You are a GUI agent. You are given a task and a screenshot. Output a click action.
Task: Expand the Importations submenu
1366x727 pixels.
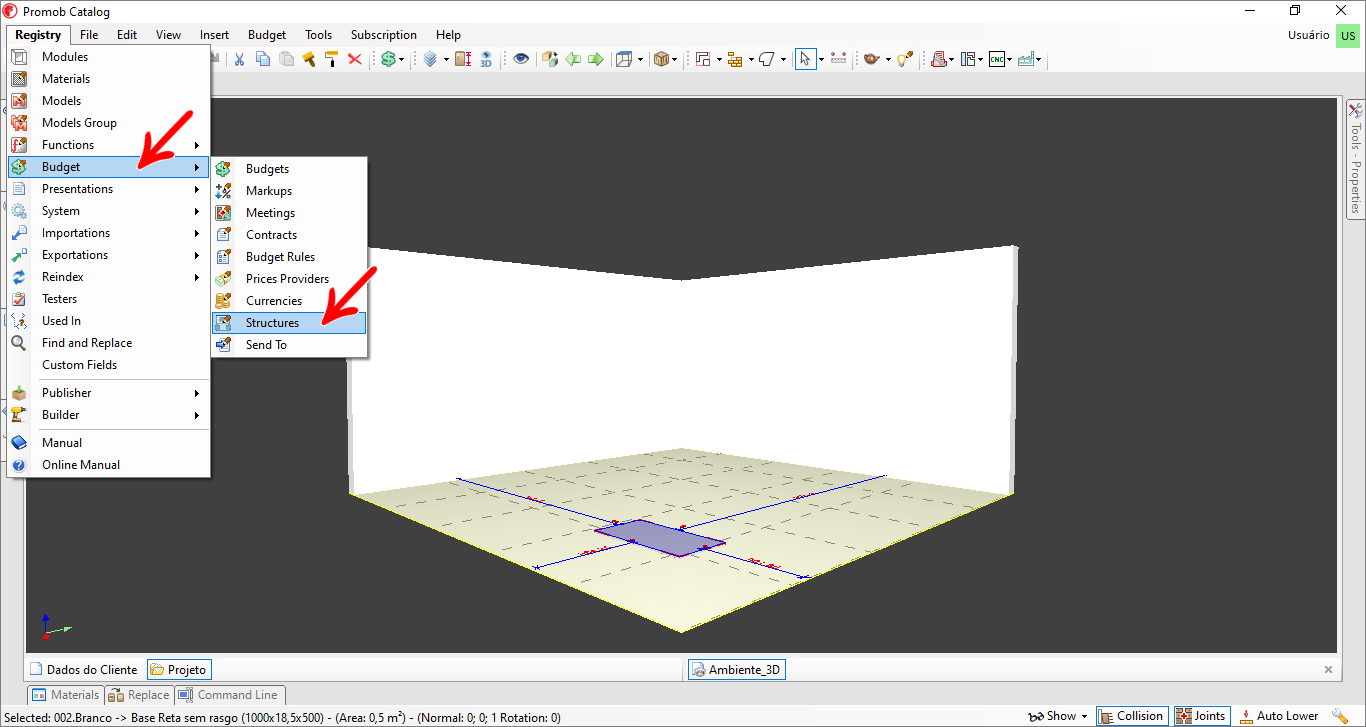[108, 233]
